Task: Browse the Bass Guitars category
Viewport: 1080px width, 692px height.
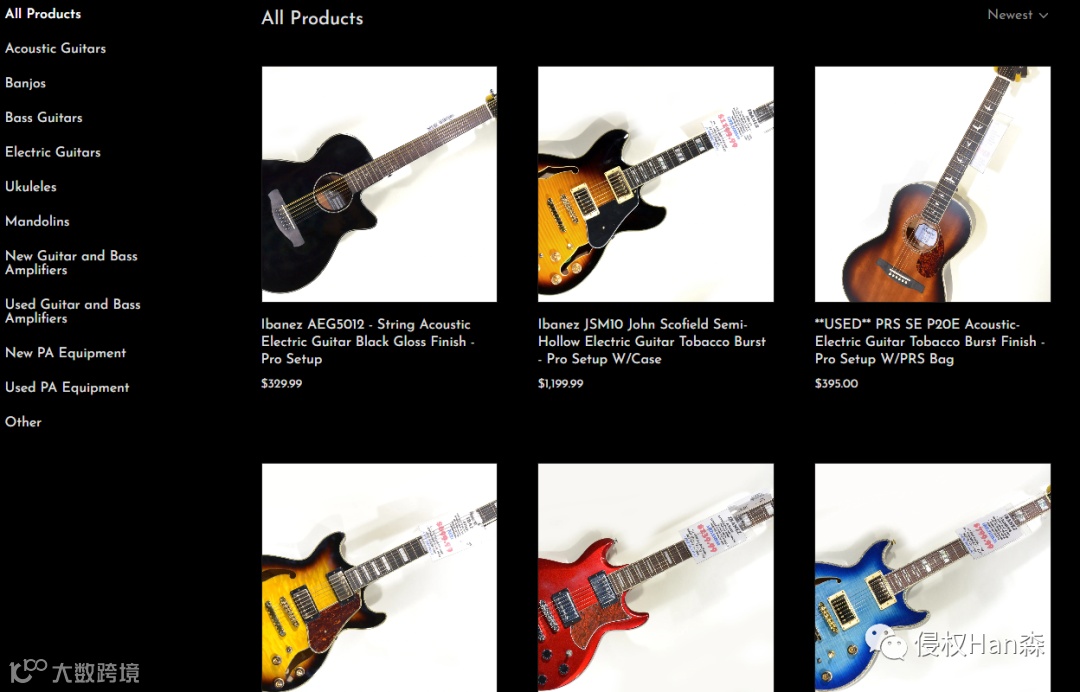Action: click(x=43, y=117)
